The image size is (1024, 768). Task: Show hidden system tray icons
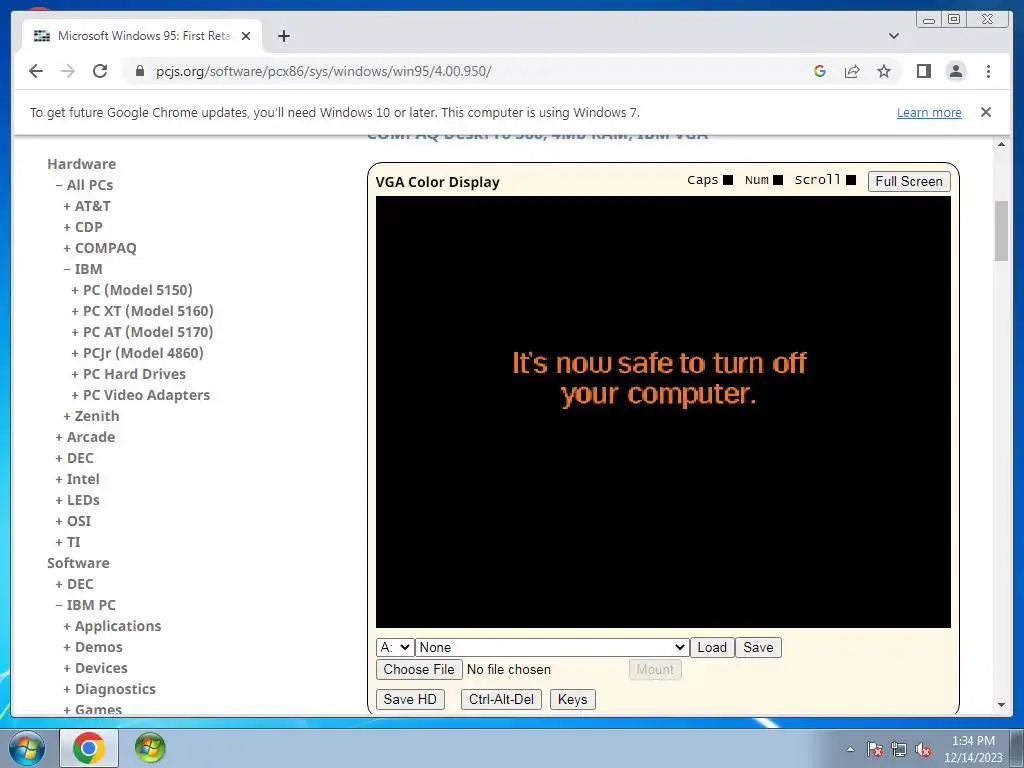pos(850,749)
